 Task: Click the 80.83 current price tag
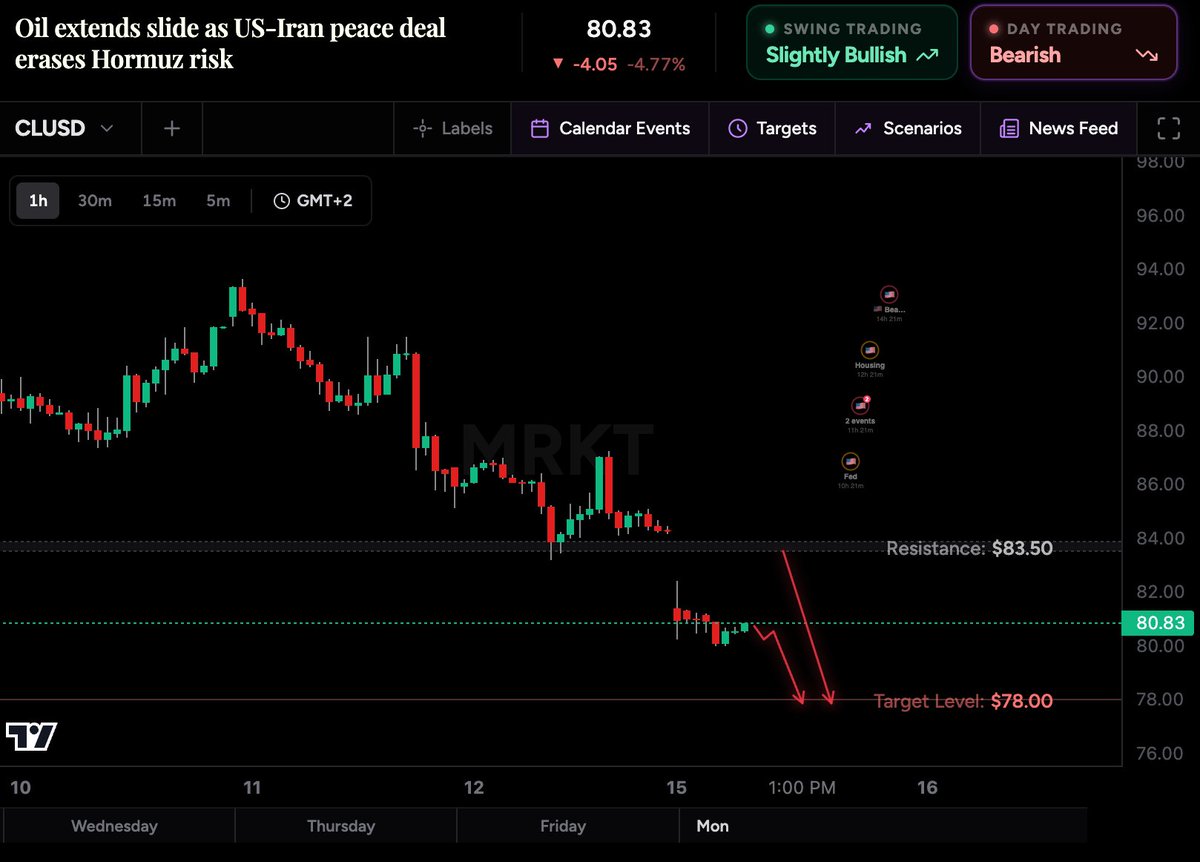(x=1160, y=624)
